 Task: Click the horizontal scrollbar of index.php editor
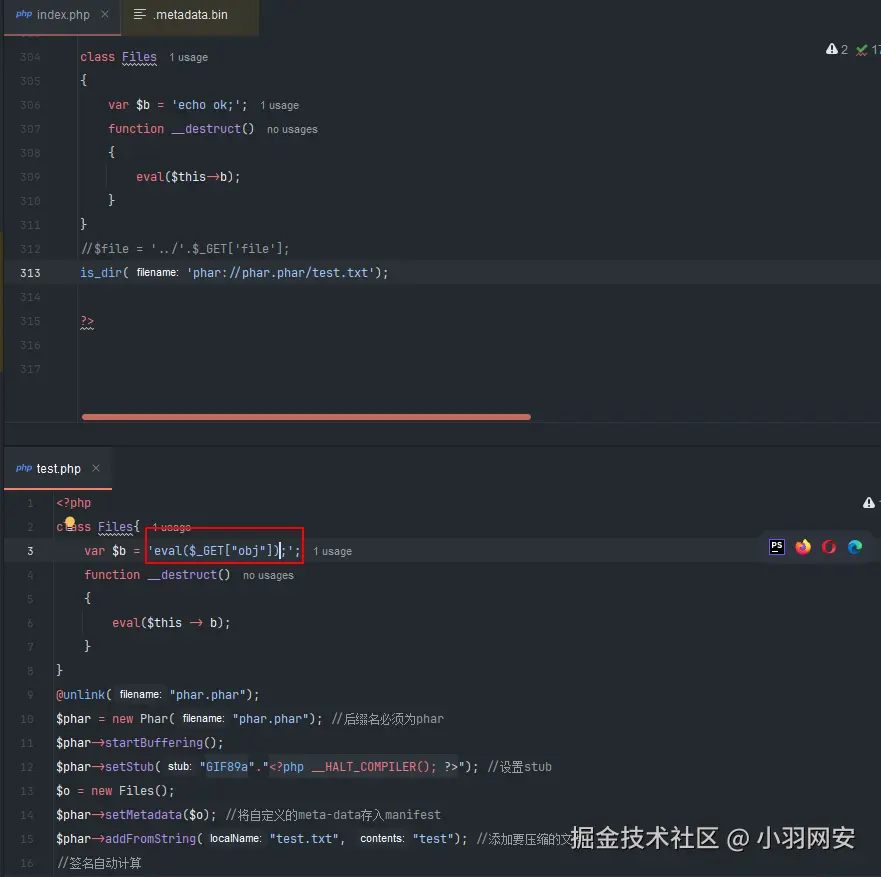[306, 417]
